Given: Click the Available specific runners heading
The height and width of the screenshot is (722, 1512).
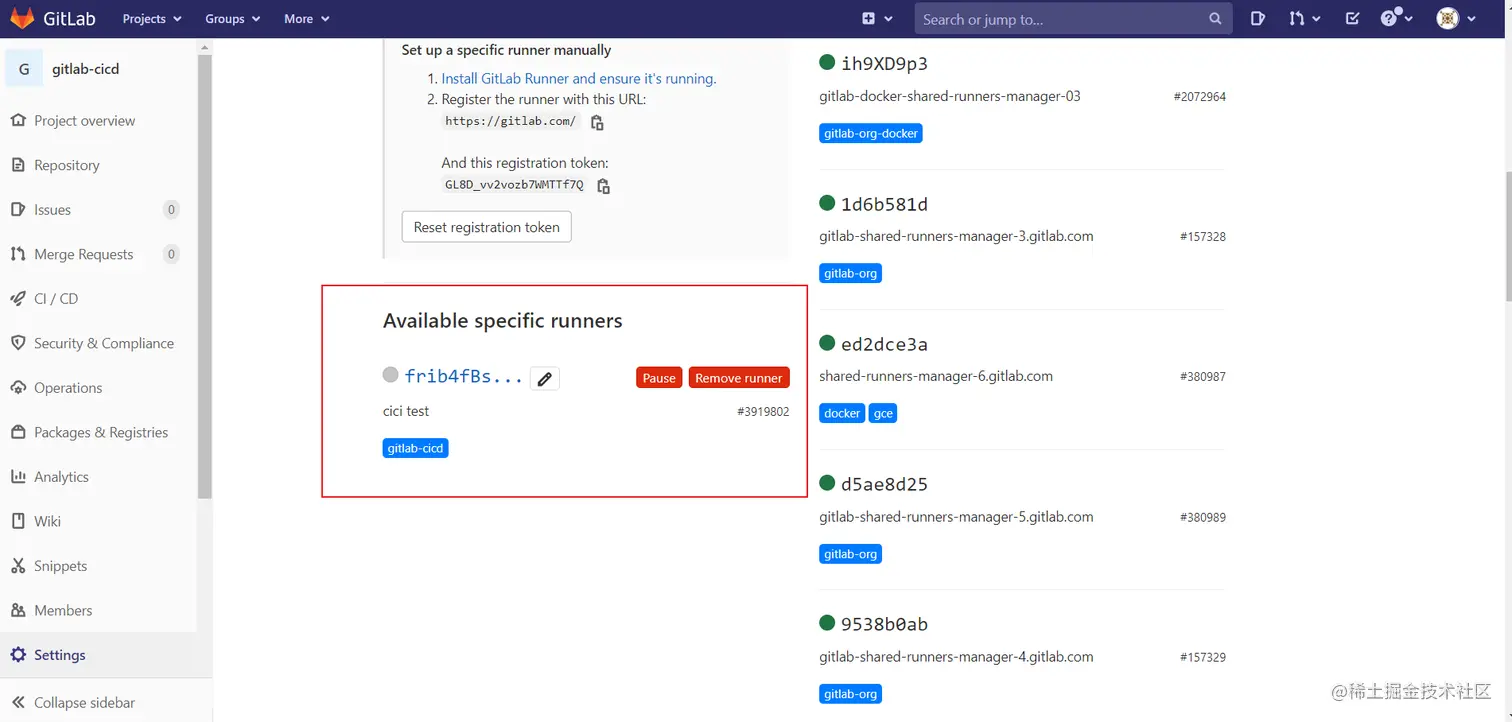Looking at the screenshot, I should pos(503,321).
